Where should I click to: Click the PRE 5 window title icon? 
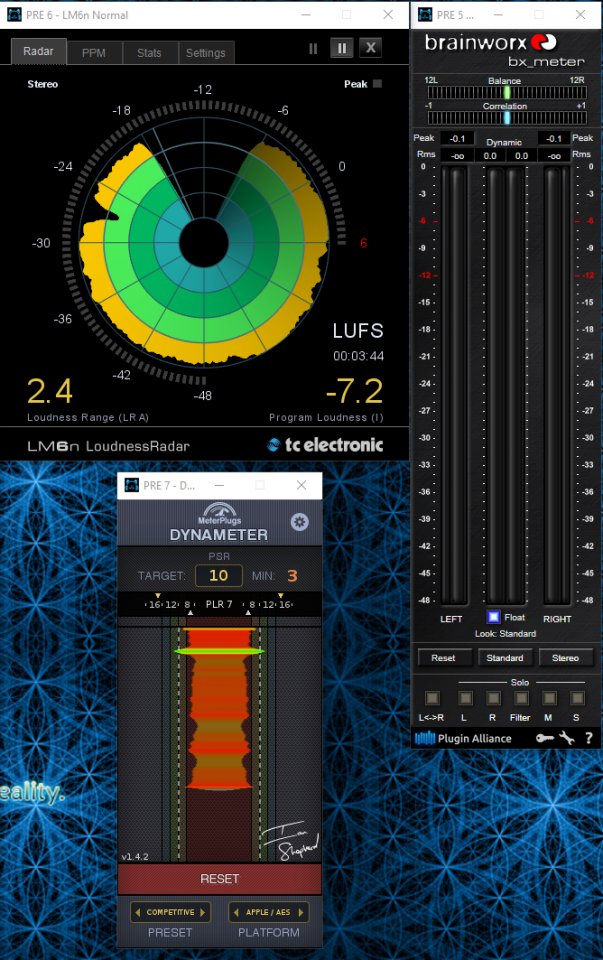pos(425,15)
